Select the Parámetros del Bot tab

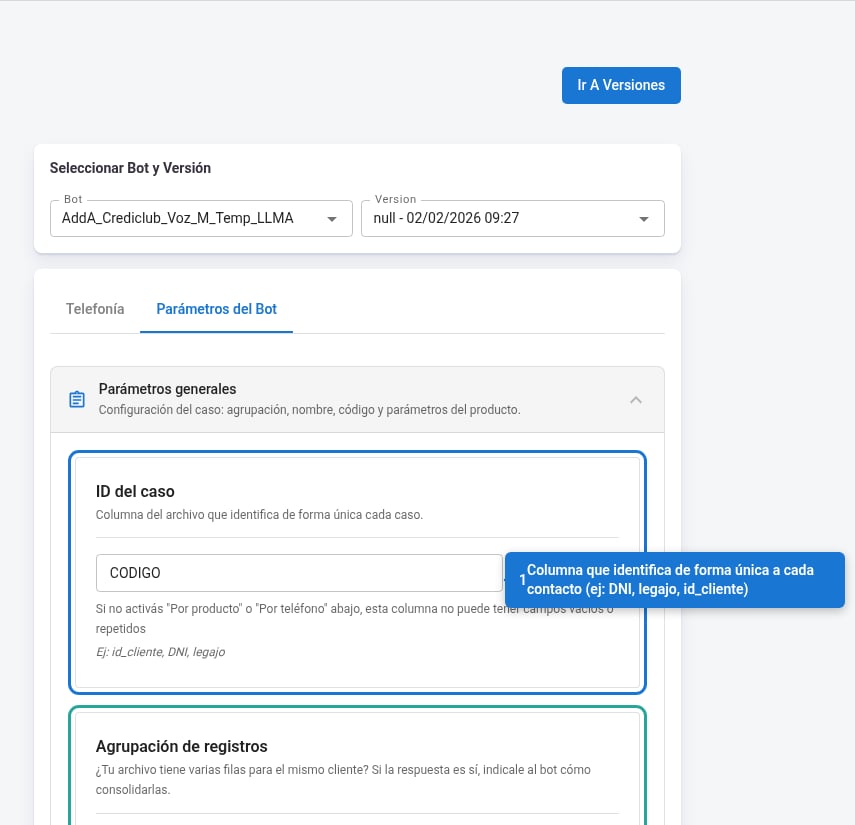216,309
